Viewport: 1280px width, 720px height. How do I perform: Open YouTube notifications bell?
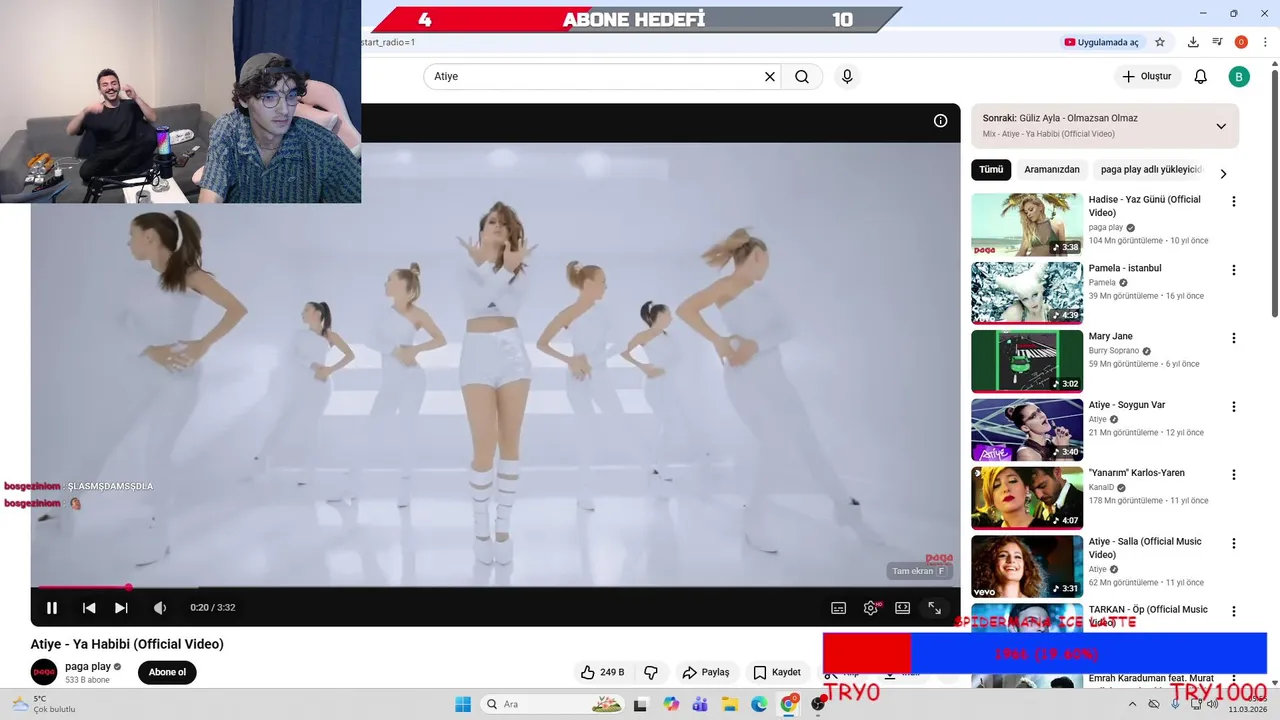1201,76
